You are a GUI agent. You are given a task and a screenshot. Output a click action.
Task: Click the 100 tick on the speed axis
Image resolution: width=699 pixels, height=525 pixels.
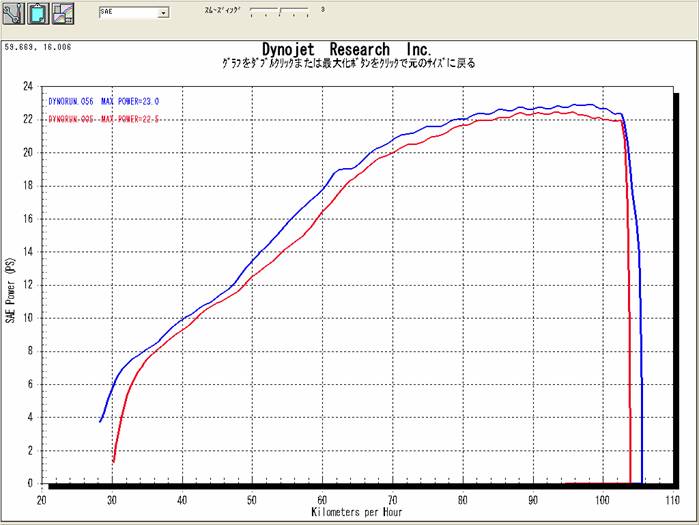601,498
